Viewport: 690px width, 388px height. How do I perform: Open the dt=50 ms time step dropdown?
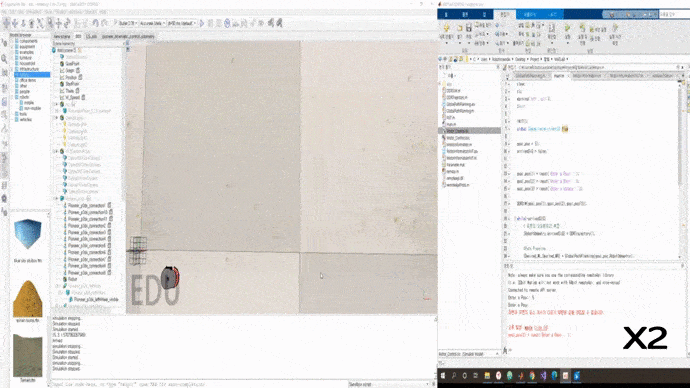coord(182,23)
